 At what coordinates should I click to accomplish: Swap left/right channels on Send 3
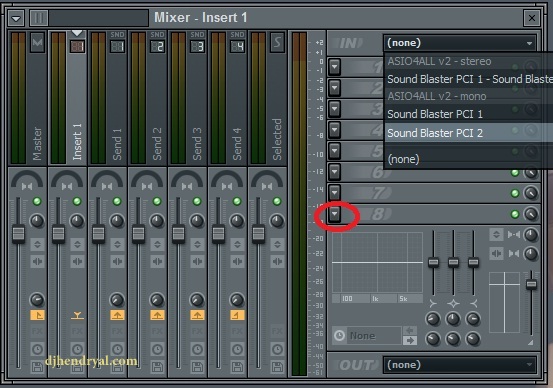tap(197, 261)
